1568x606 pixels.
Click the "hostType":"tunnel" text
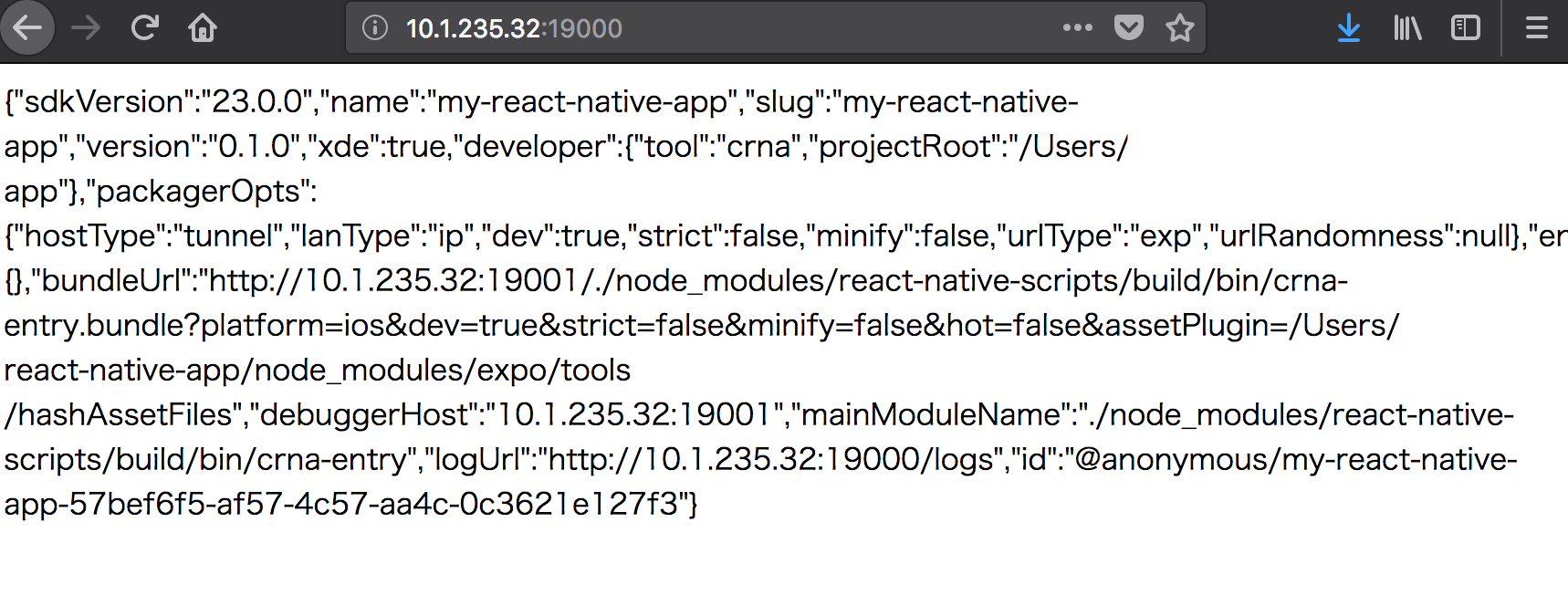click(x=148, y=235)
